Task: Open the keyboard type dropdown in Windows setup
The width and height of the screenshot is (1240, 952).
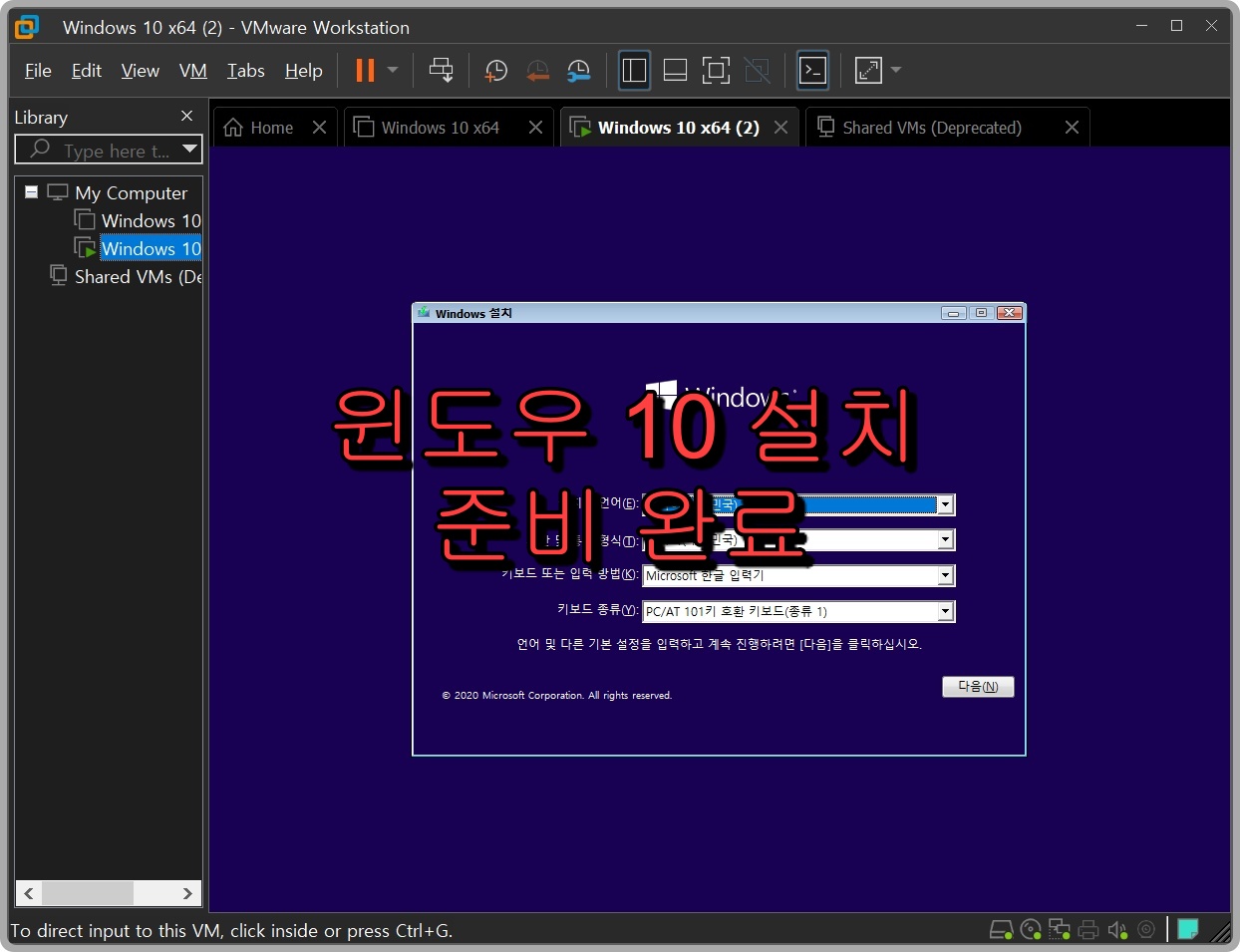Action: (945, 611)
